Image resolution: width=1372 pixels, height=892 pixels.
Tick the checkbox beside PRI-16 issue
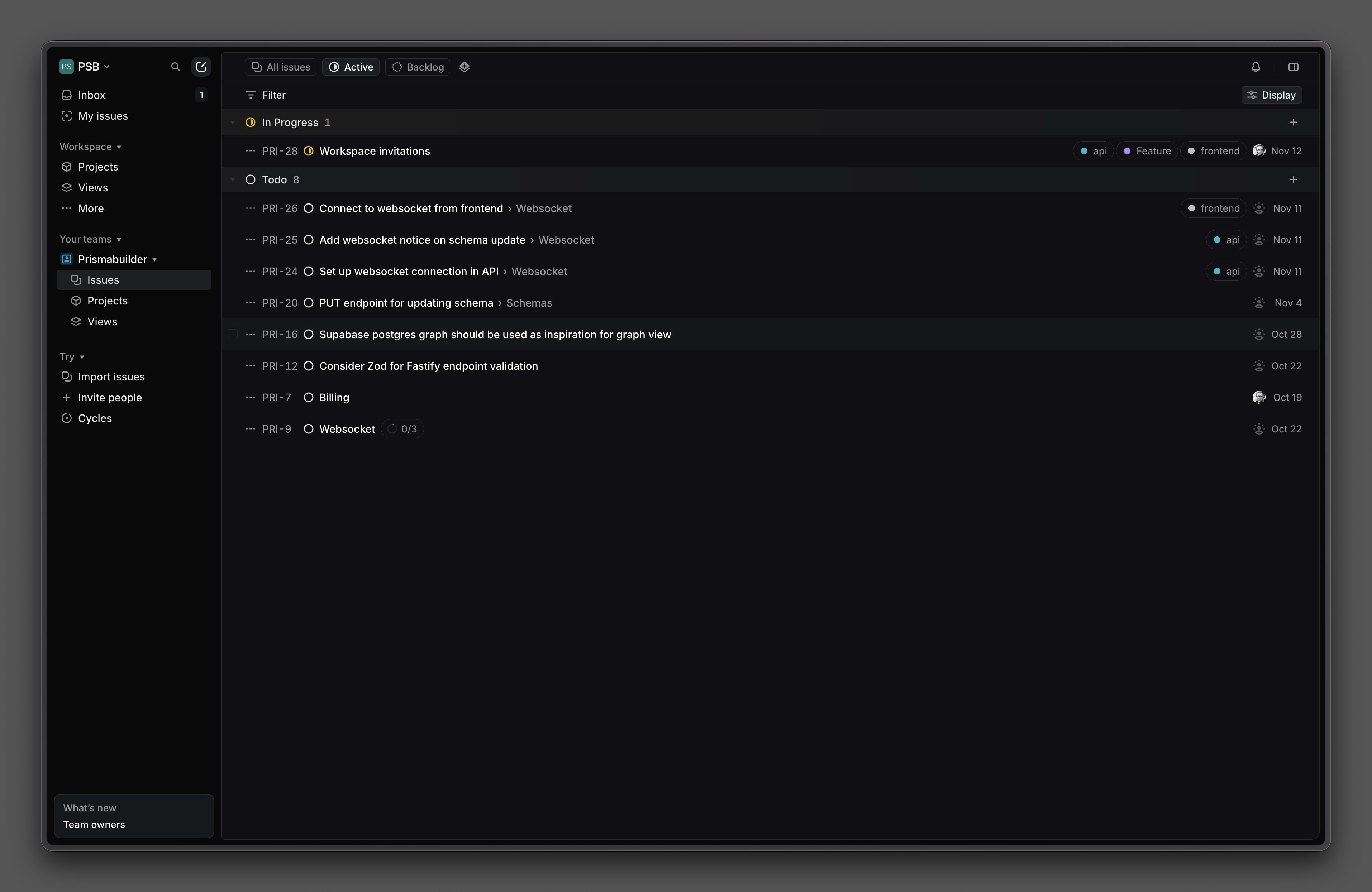click(x=233, y=334)
